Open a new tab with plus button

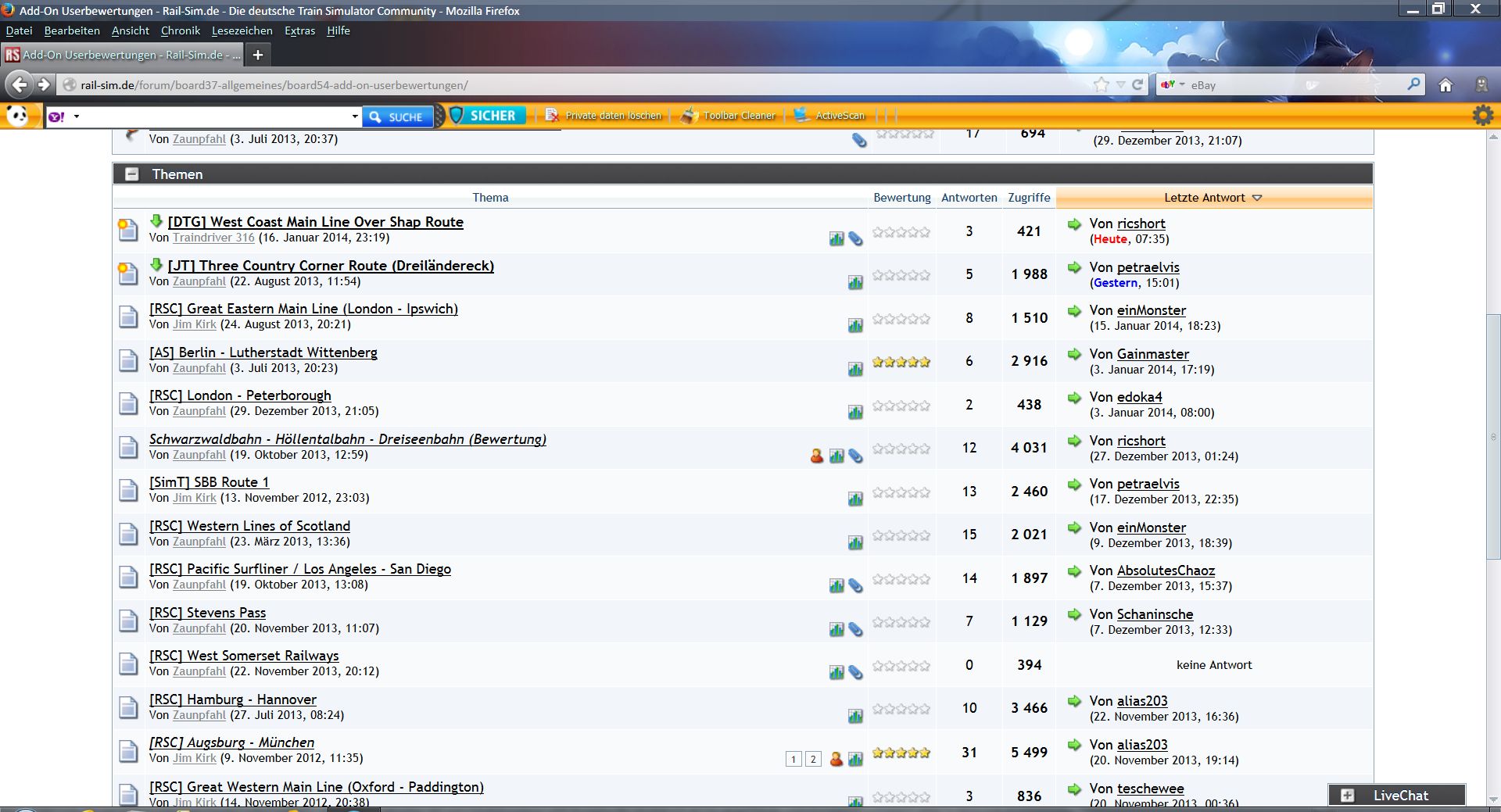click(x=258, y=55)
